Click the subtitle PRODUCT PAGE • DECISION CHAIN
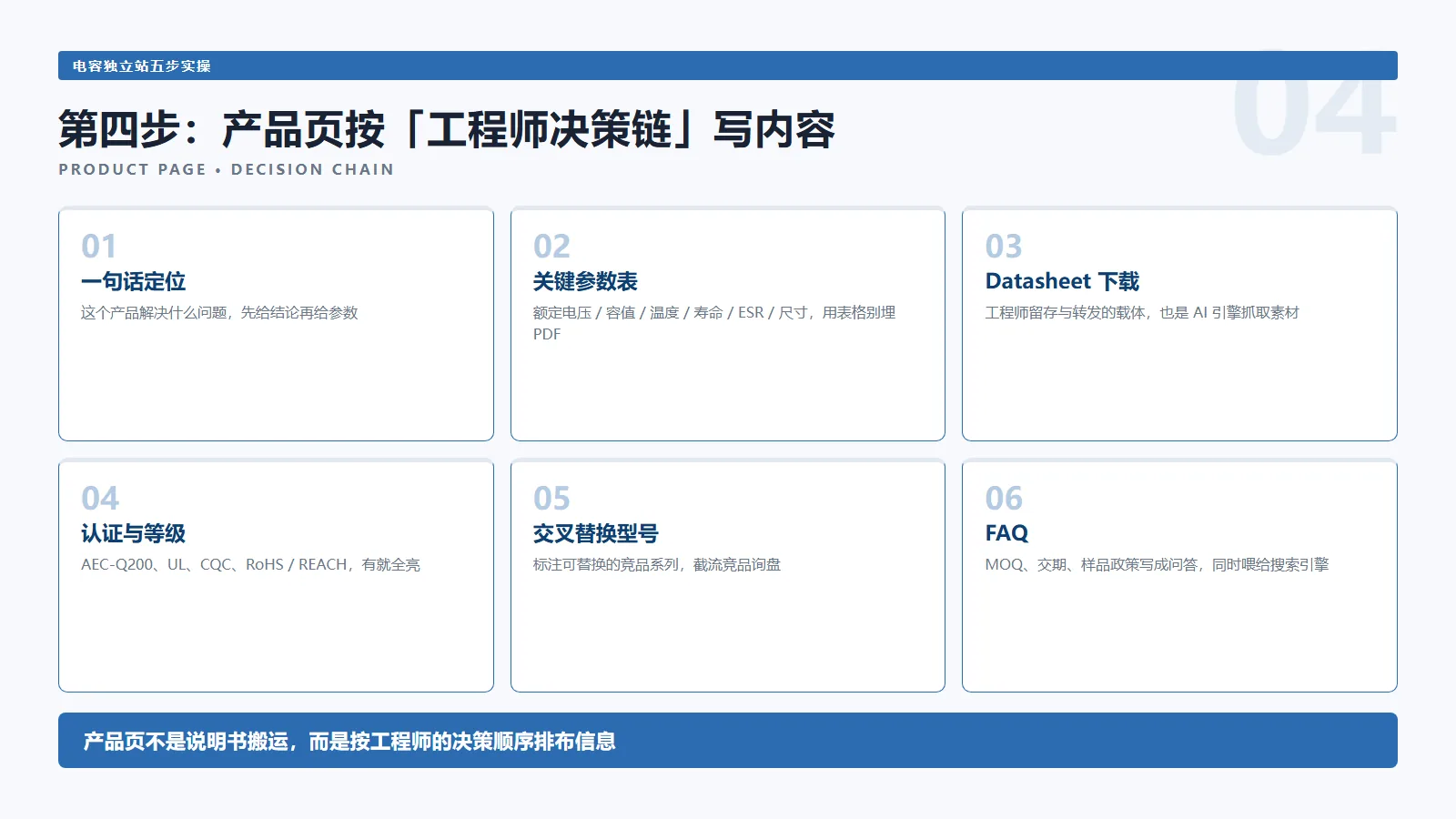 [x=226, y=169]
